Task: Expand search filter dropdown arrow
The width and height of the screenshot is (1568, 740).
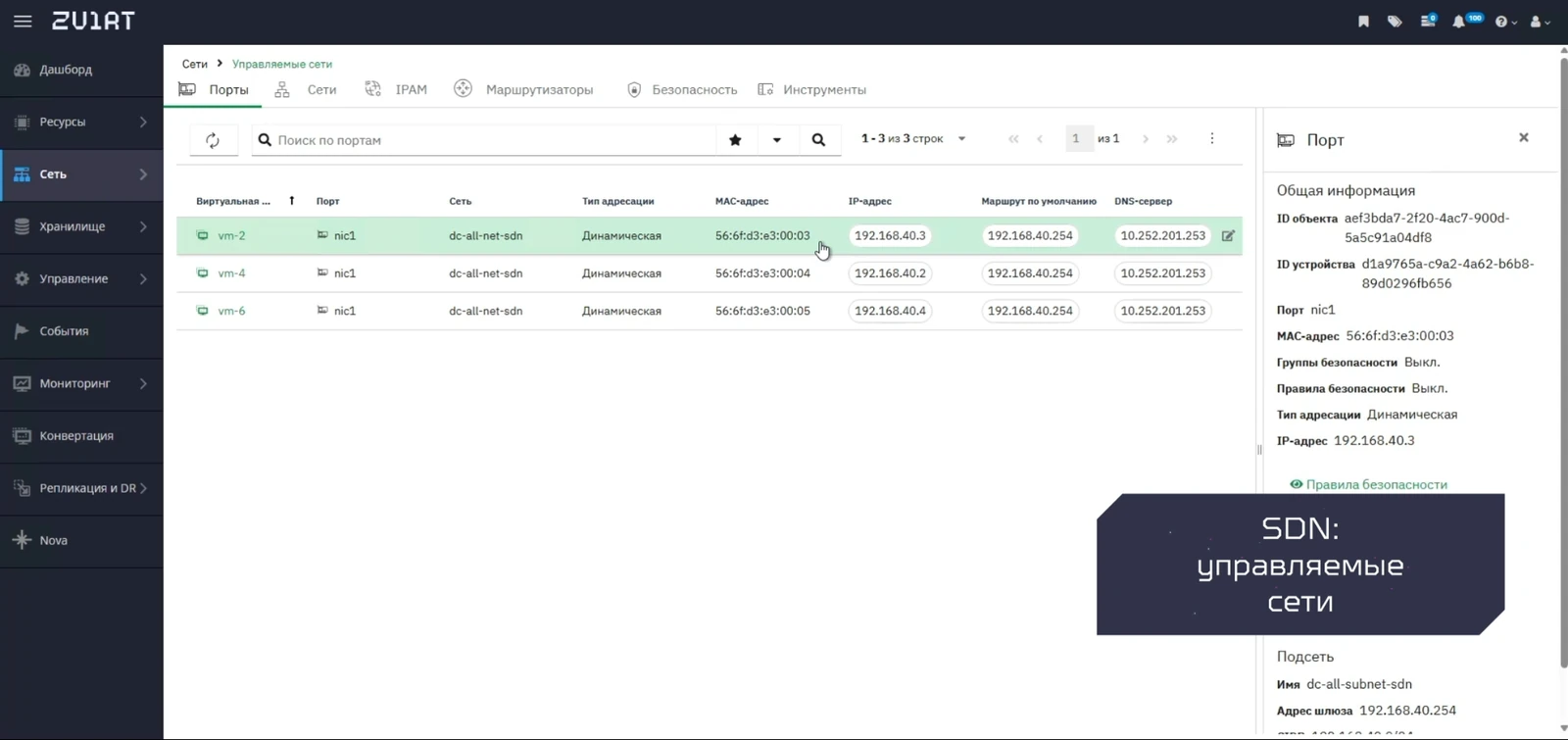Action: 776,140
